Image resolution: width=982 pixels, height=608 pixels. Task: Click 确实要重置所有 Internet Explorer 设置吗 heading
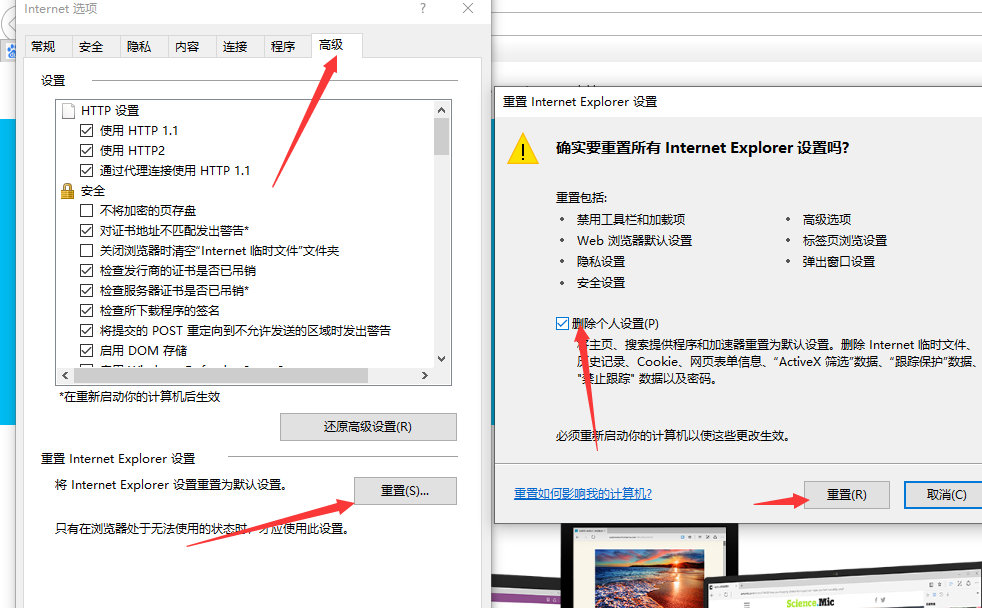click(x=703, y=148)
